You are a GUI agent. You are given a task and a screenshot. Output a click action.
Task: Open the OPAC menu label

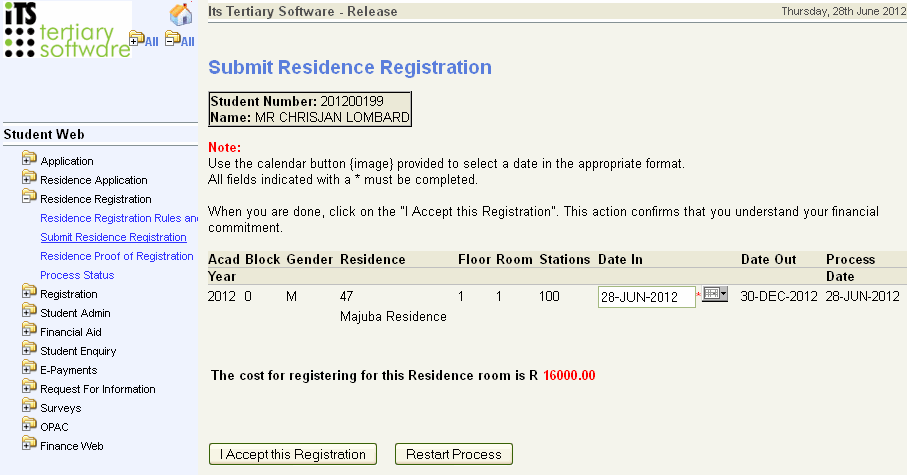pyautogui.click(x=54, y=427)
